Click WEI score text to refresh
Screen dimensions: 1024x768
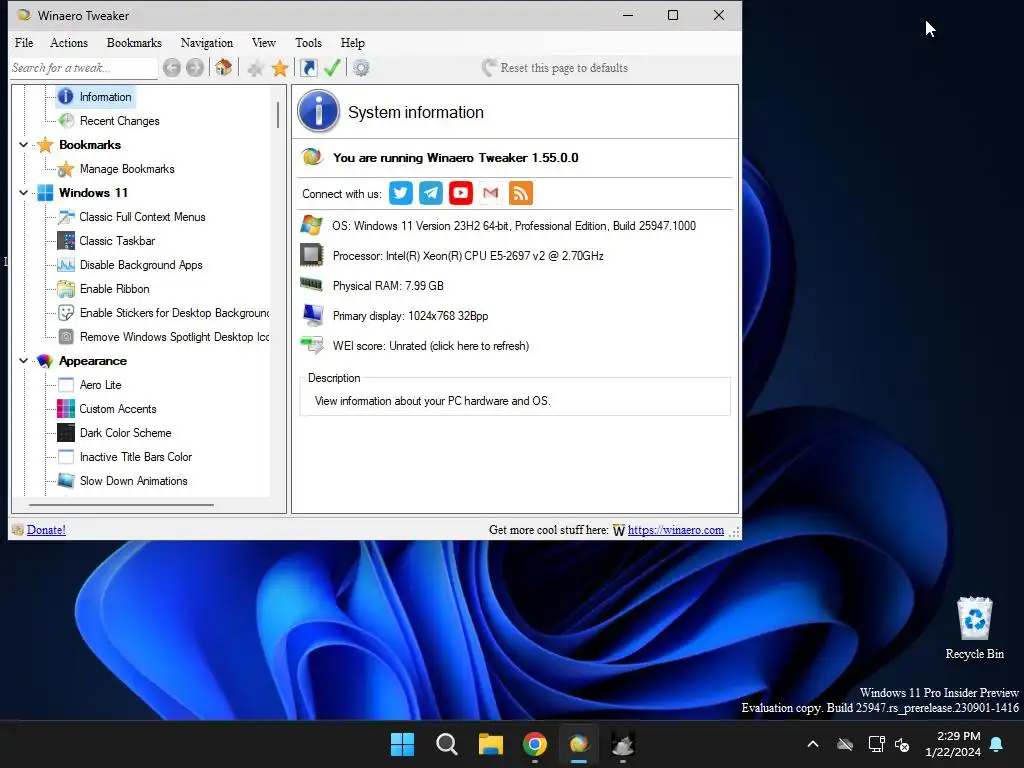pyautogui.click(x=430, y=346)
